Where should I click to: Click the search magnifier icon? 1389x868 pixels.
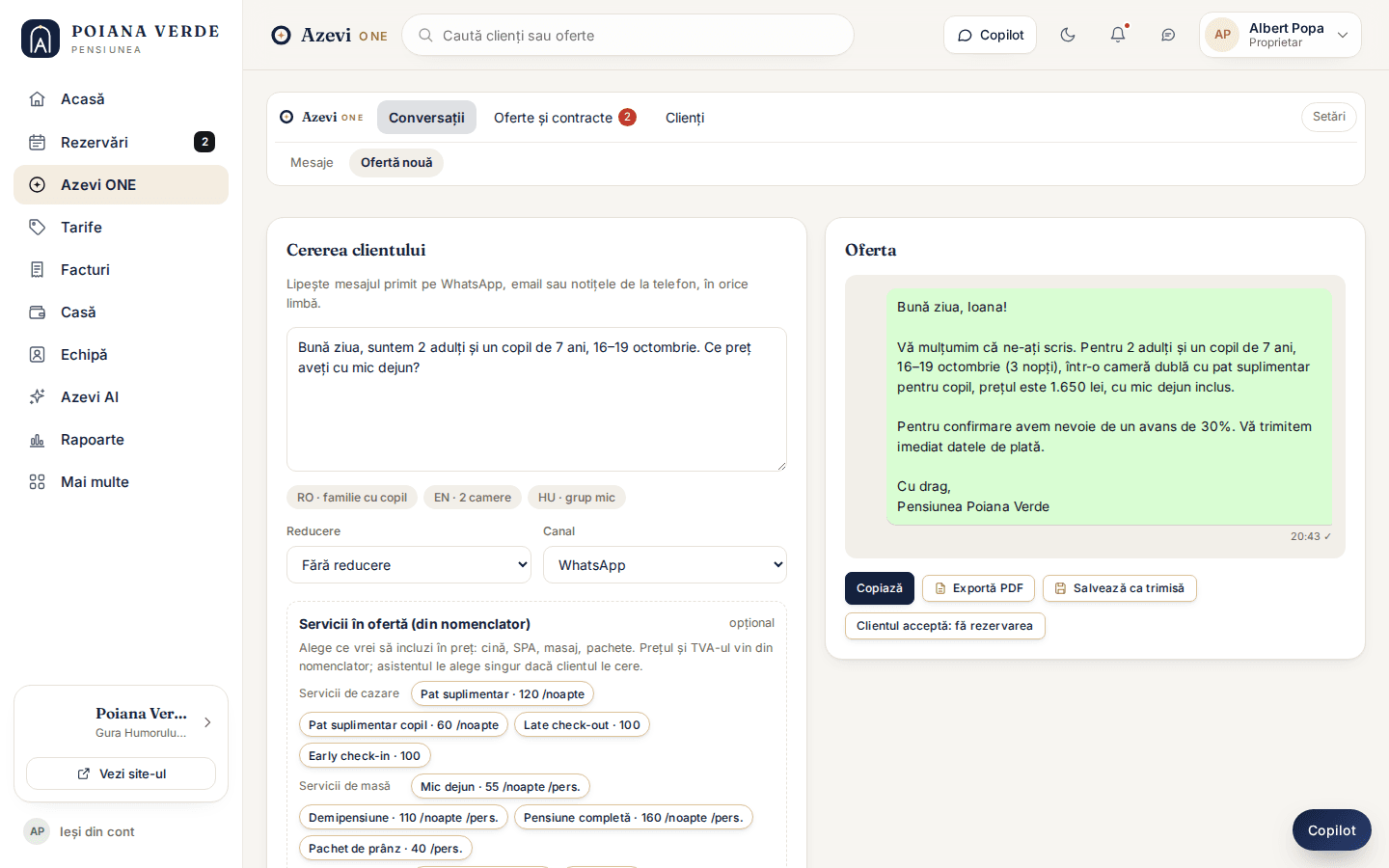[x=425, y=36]
